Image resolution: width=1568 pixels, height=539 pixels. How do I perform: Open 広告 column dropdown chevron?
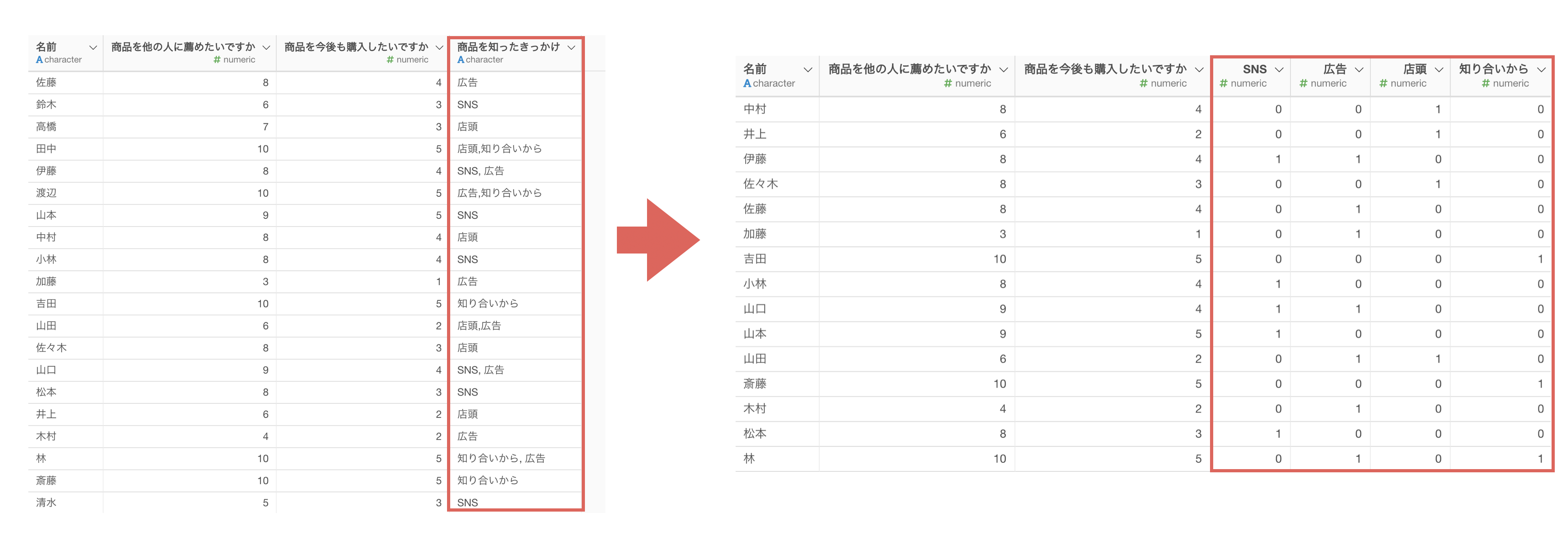point(1358,69)
